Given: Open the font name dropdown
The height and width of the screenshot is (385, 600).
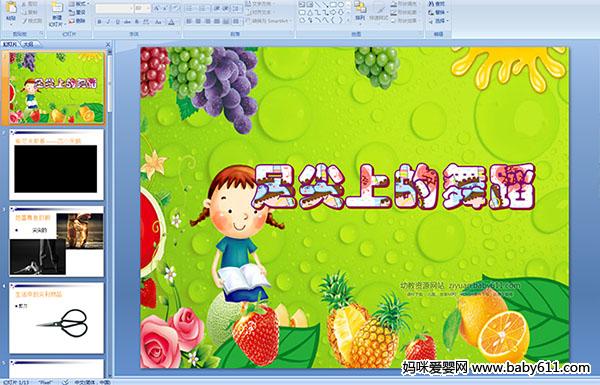Looking at the screenshot, I should [131, 8].
